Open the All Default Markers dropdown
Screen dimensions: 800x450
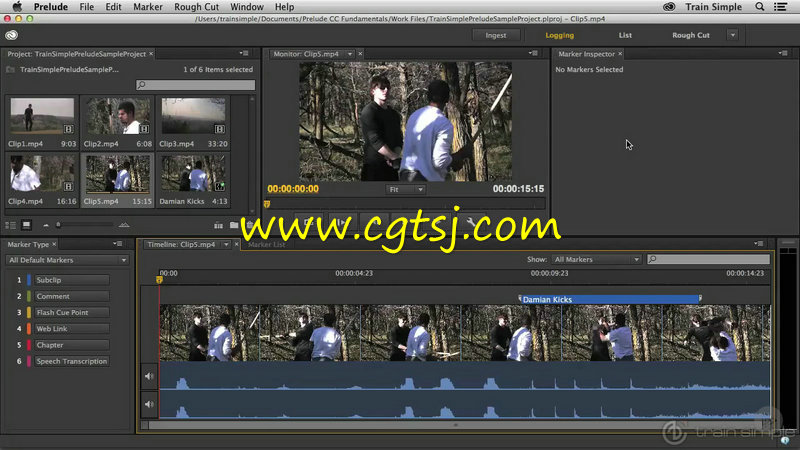(x=67, y=260)
